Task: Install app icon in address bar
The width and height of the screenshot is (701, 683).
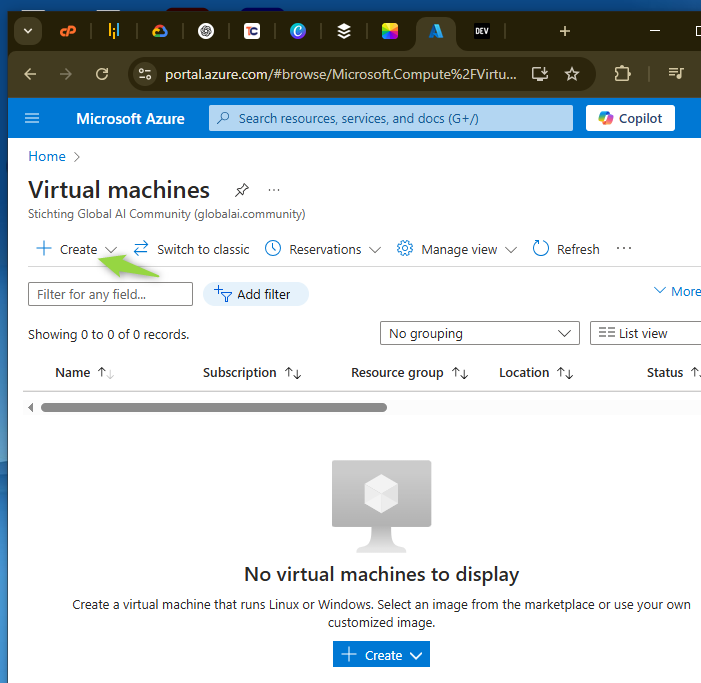Action: 540,74
